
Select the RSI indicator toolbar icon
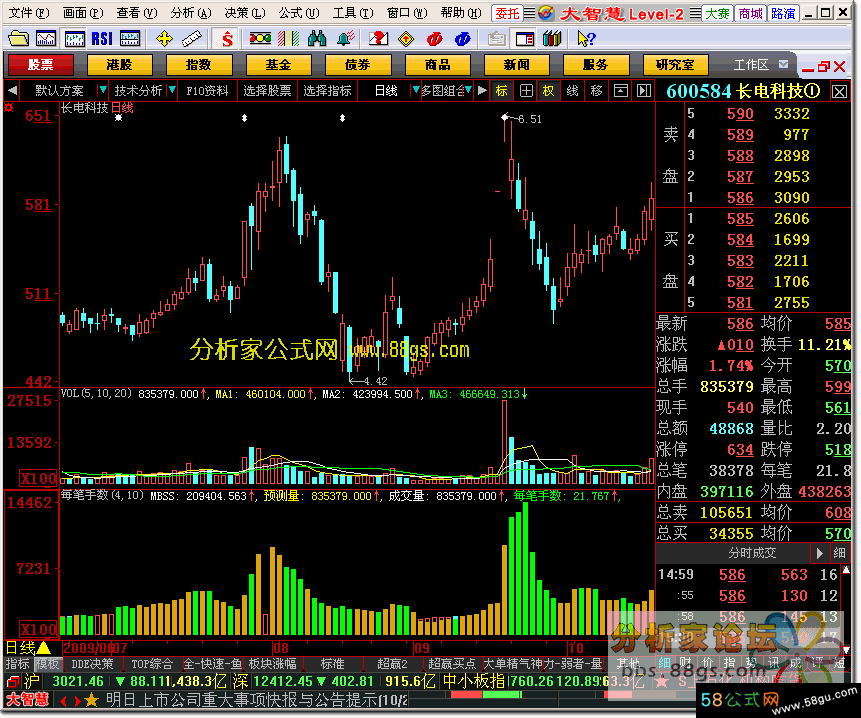coord(102,38)
